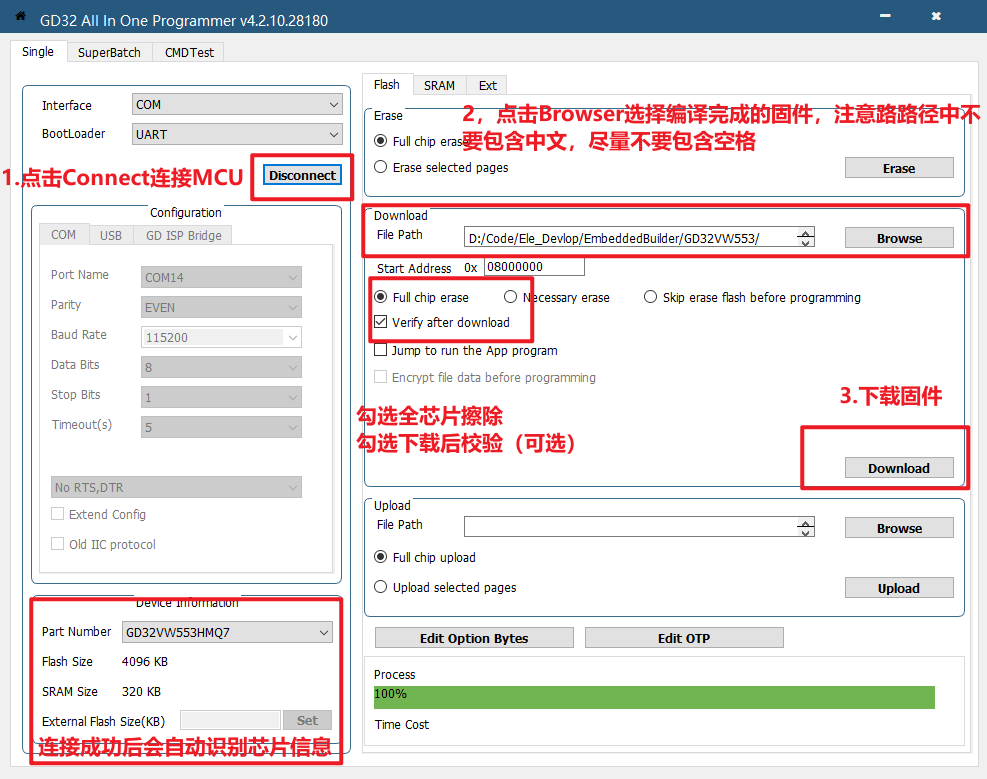Select Necessary erase radio option
Image resolution: width=987 pixels, height=779 pixels.
click(511, 297)
